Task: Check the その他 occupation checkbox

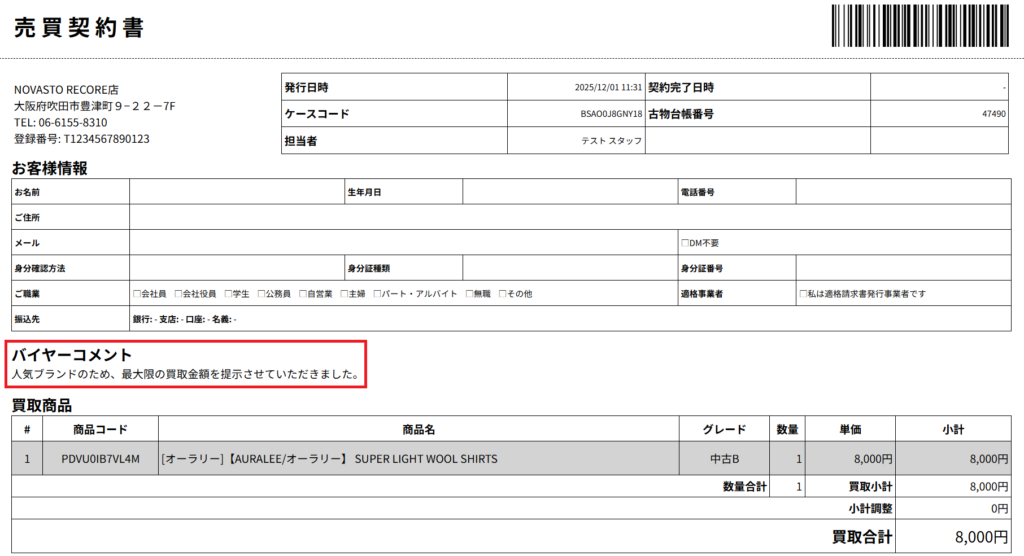Action: click(503, 294)
